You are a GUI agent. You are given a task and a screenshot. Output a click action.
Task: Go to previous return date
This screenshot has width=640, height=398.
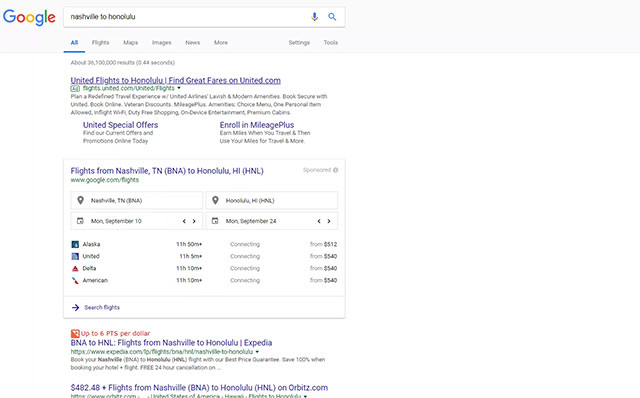point(319,221)
